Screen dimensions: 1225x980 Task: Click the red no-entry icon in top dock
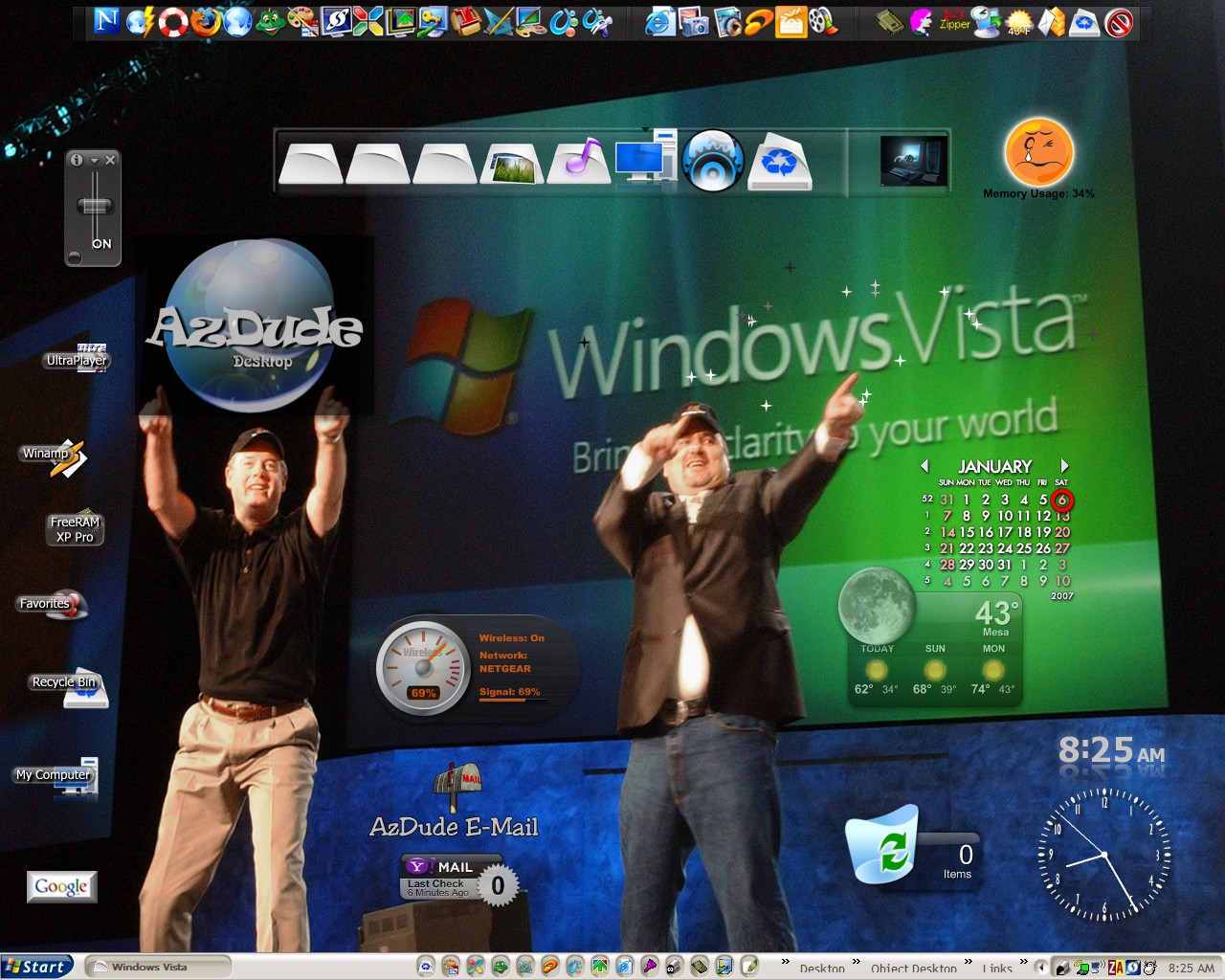coord(1119,22)
